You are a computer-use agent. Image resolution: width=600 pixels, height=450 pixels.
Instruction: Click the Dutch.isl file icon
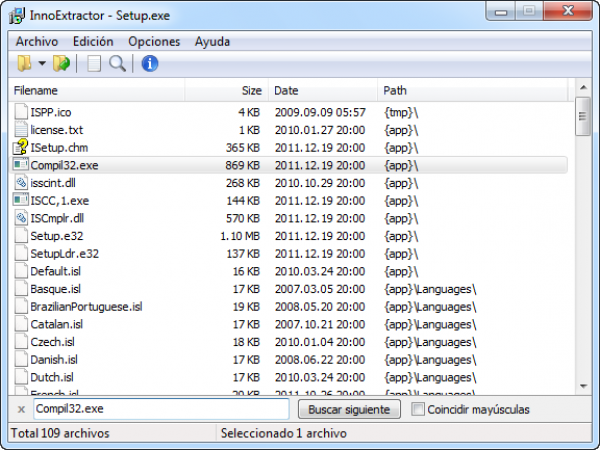[21, 377]
